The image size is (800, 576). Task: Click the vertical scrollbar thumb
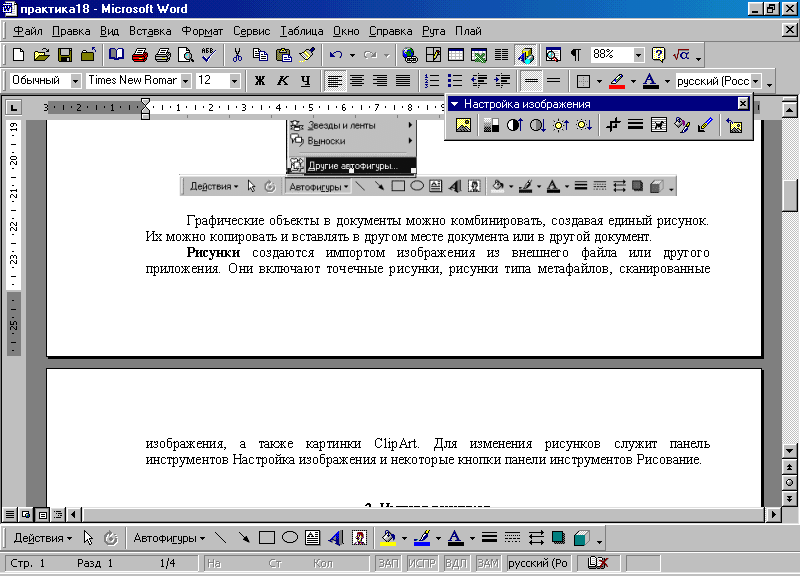789,194
